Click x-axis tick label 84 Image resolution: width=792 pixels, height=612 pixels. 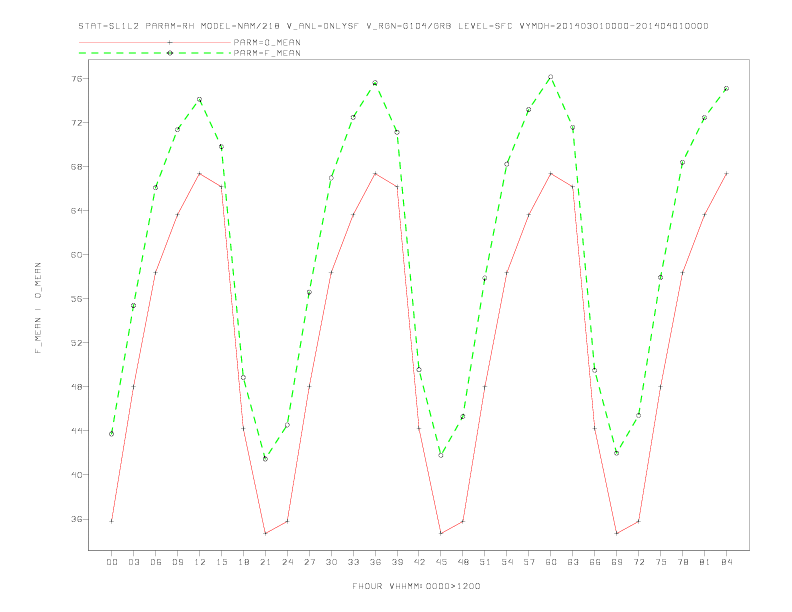coord(726,562)
